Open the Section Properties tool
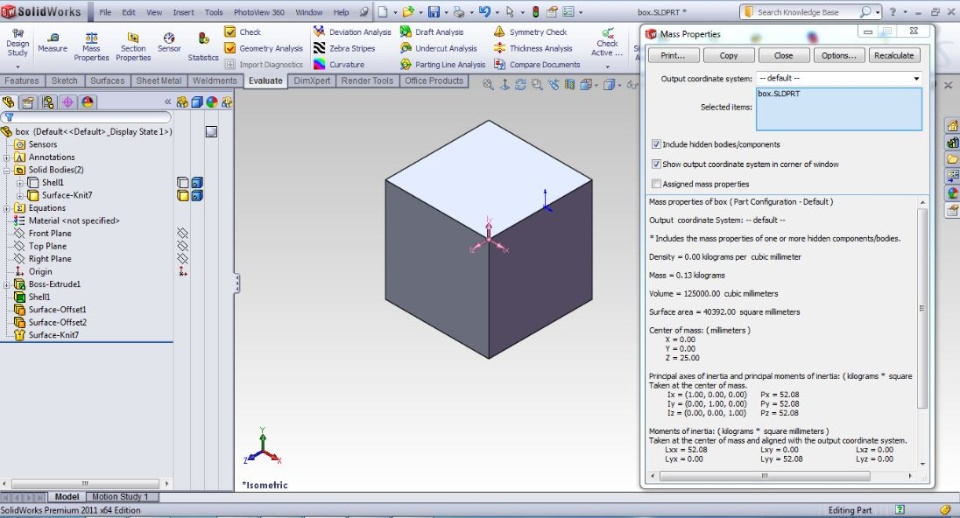Image resolution: width=960 pixels, height=518 pixels. [133, 47]
